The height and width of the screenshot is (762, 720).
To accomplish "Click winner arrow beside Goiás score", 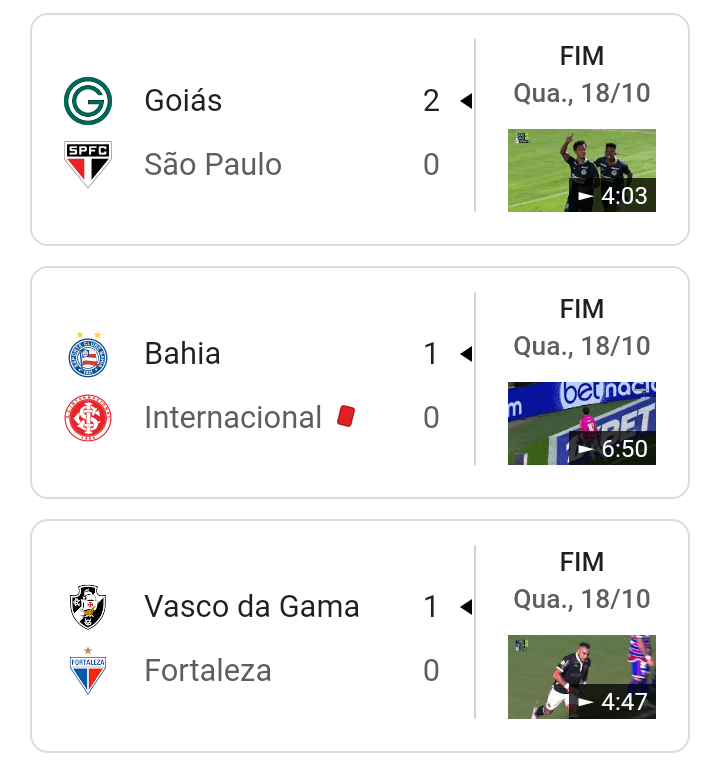I will (x=465, y=101).
